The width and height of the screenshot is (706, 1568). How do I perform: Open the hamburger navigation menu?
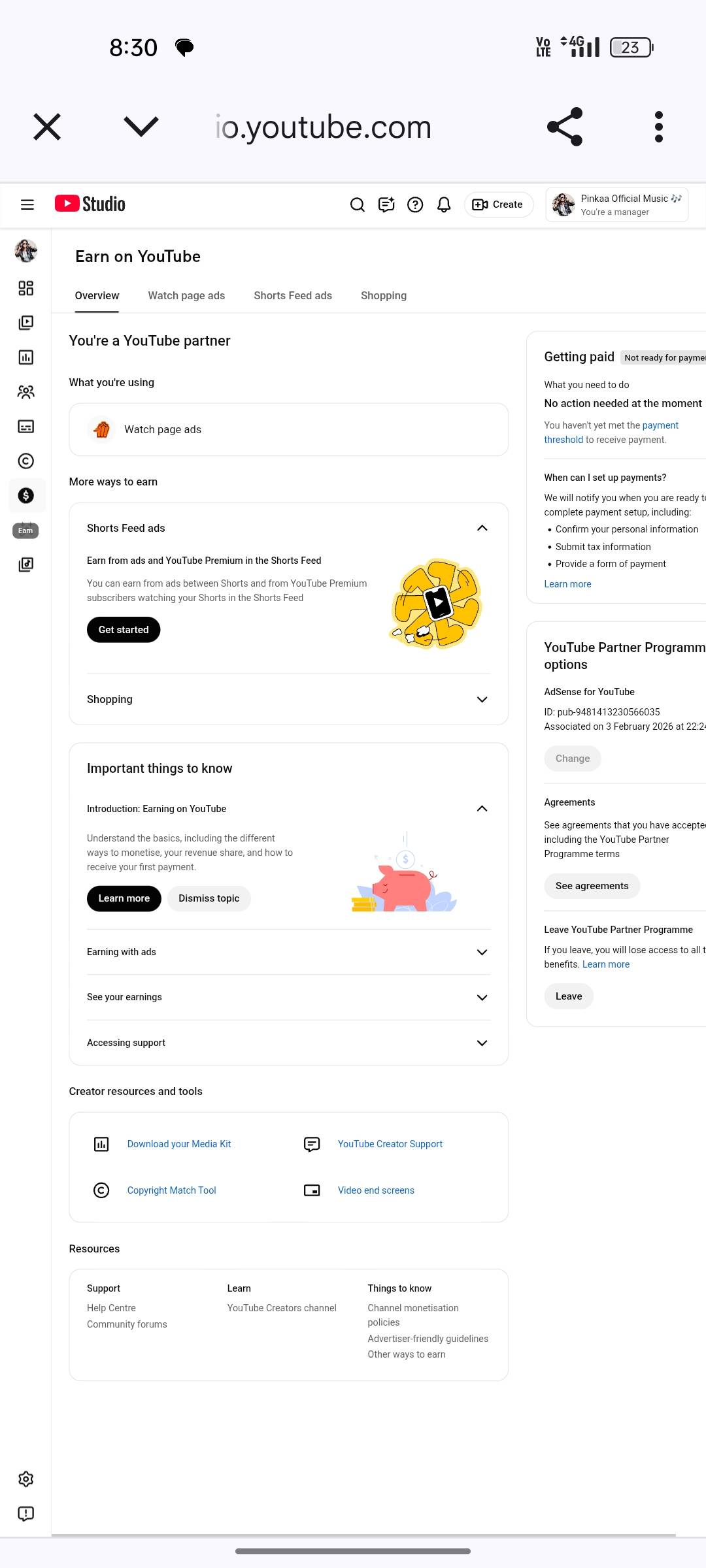coord(27,204)
